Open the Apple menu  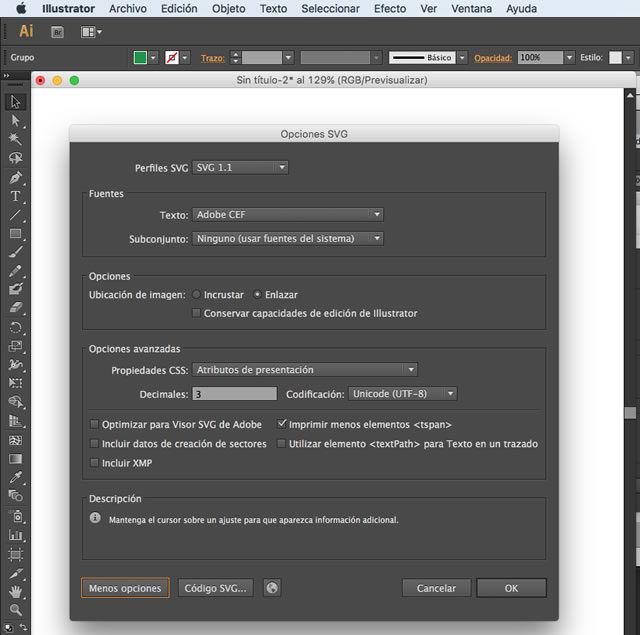click(x=21, y=8)
